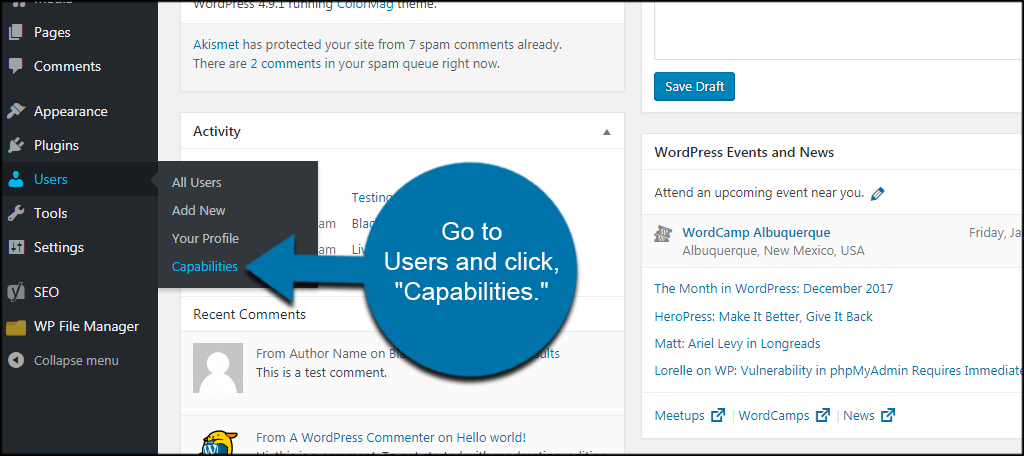This screenshot has height=456, width=1024.
Task: Choose All Users in the Users submenu
Action: pyautogui.click(x=197, y=182)
